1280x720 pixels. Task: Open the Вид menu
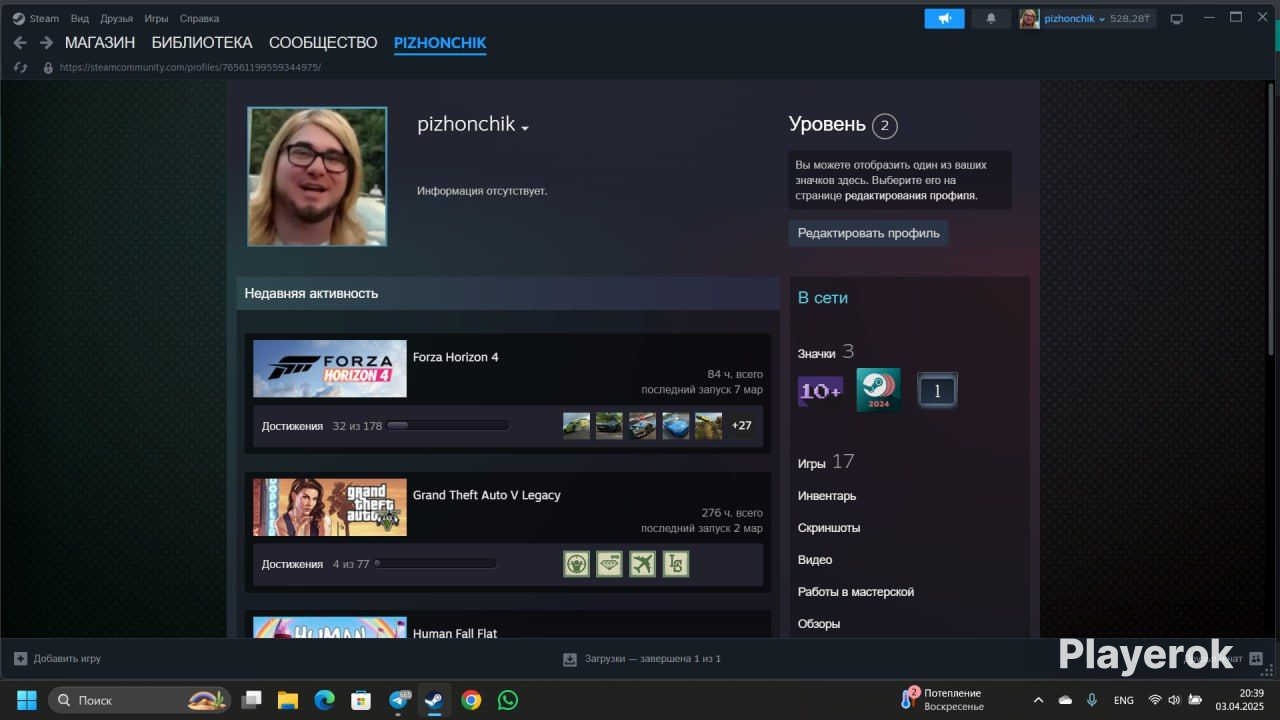(x=80, y=18)
